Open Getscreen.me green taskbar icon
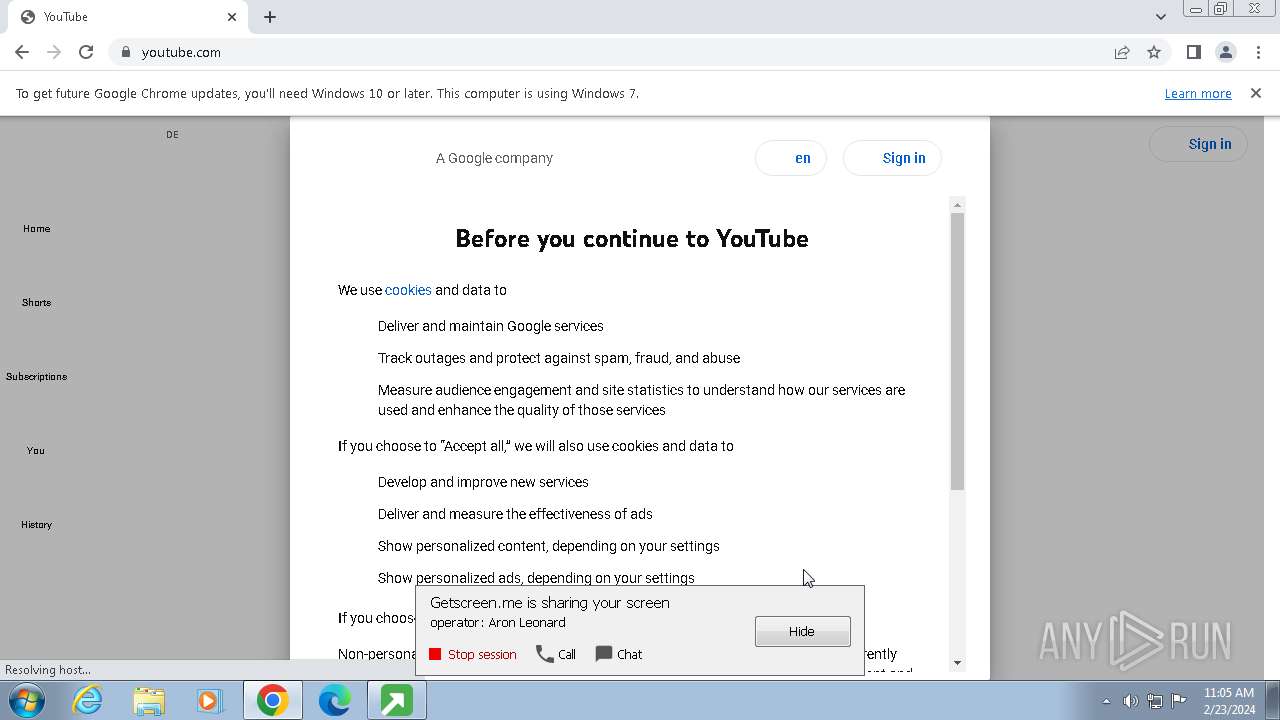This screenshot has width=1280, height=720. [396, 700]
